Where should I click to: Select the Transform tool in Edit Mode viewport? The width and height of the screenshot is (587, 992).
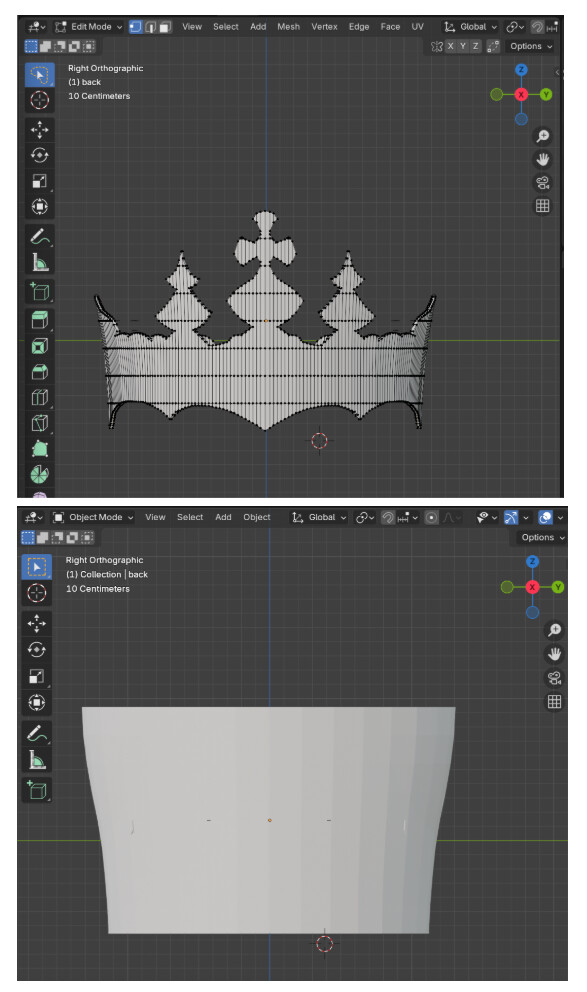(39, 207)
